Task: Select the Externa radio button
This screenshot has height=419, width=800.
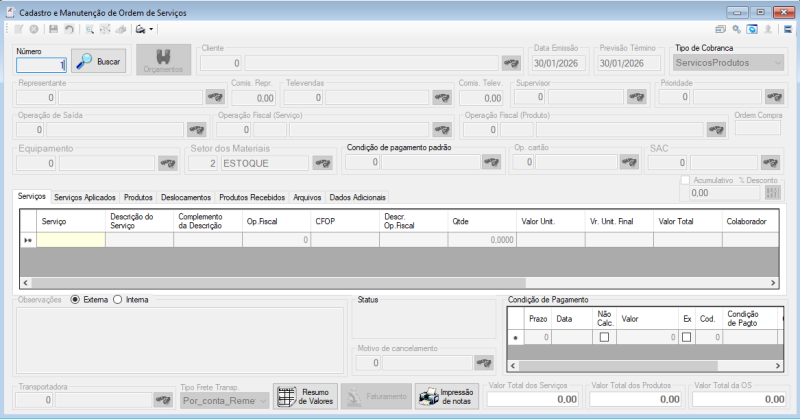Action: pyautogui.click(x=75, y=300)
